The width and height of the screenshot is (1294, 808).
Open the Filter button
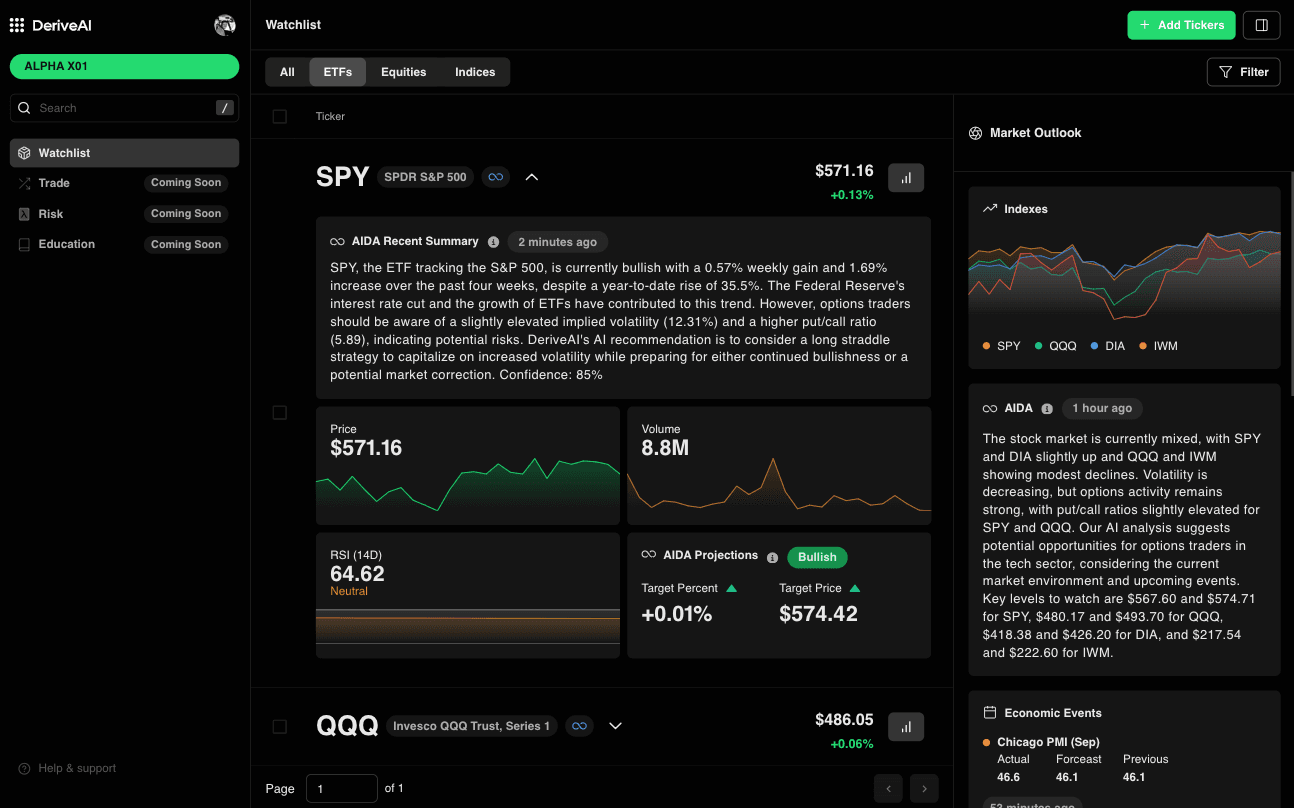pyautogui.click(x=1244, y=72)
